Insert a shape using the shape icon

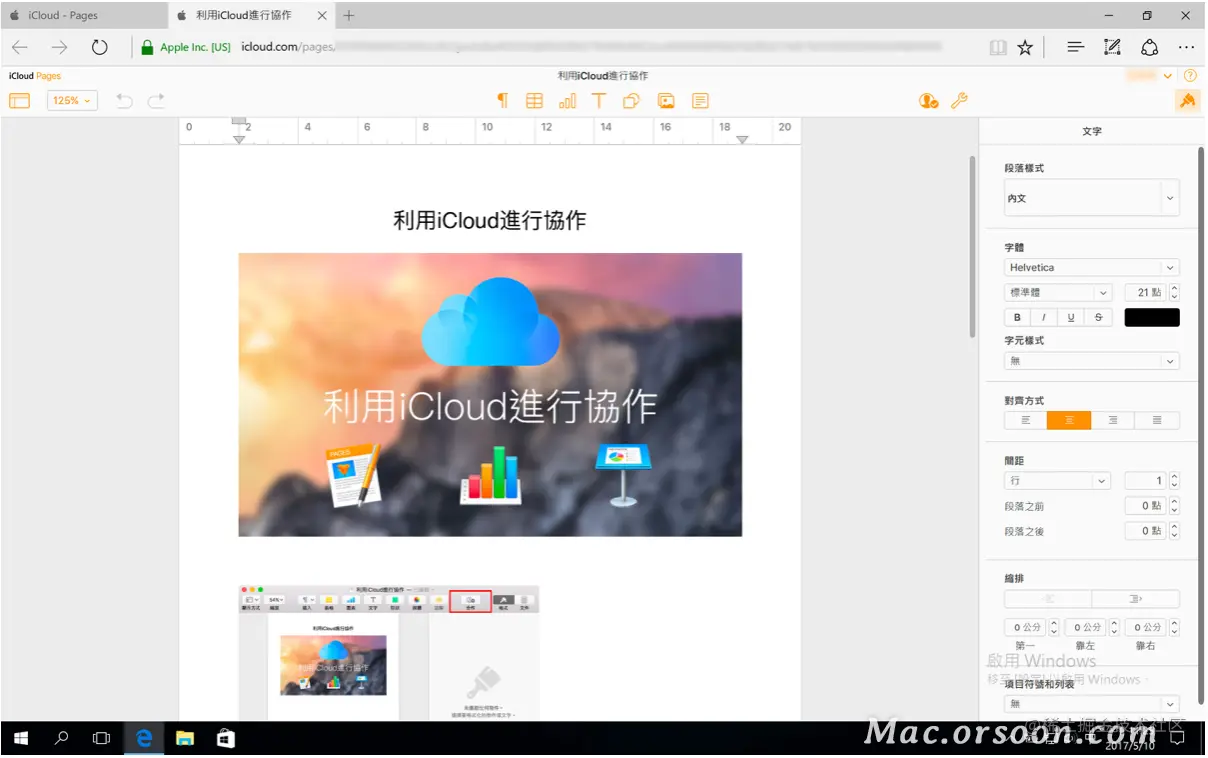(632, 101)
